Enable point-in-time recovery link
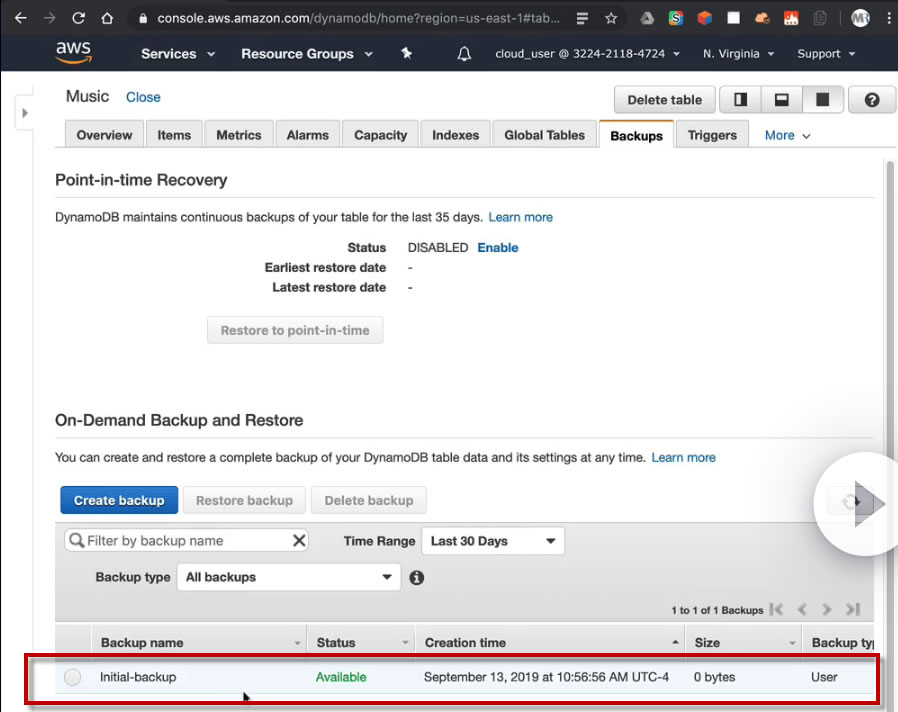This screenshot has width=898, height=712. [x=498, y=247]
